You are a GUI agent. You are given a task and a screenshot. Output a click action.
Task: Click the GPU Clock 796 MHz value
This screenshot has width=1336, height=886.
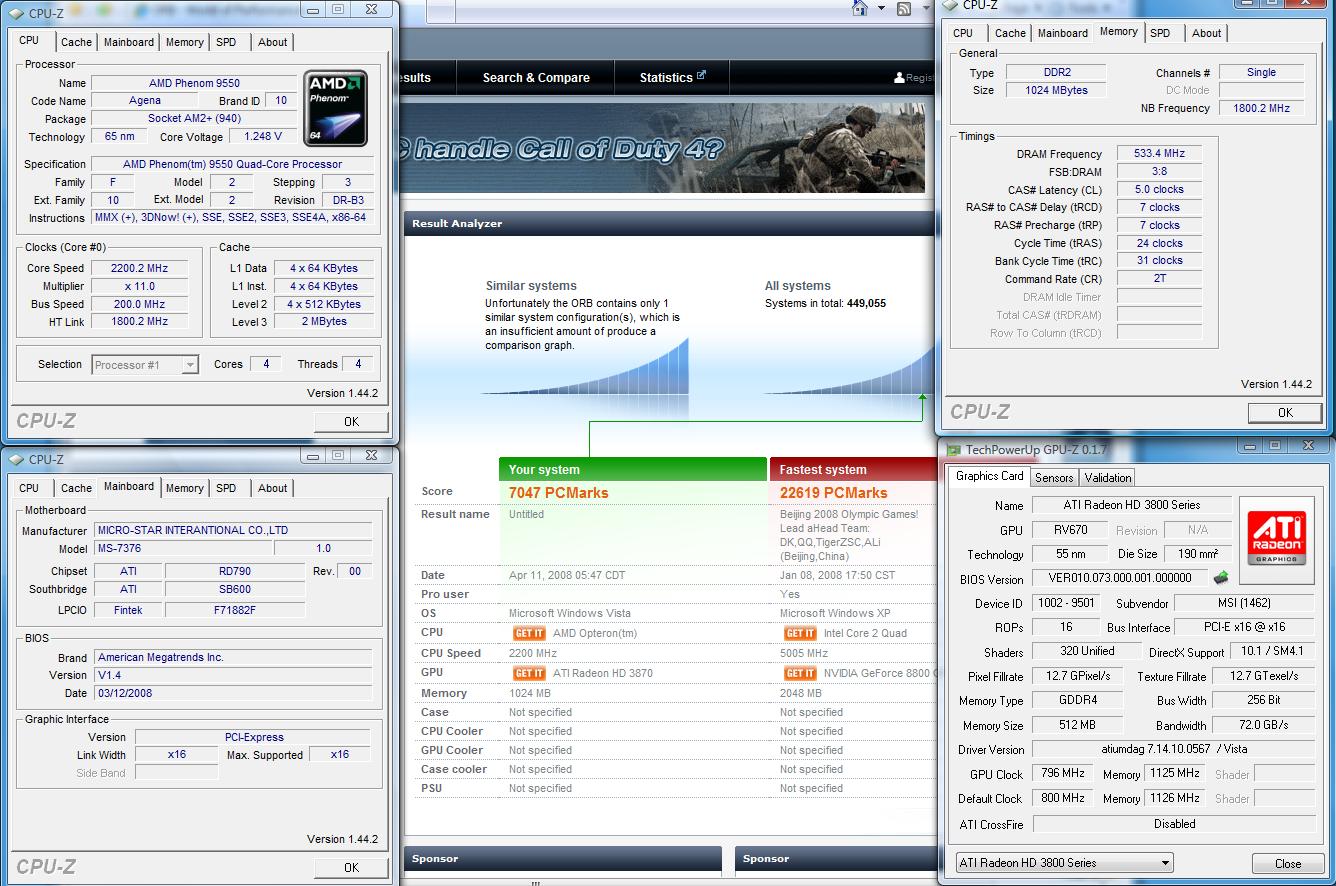point(1062,774)
